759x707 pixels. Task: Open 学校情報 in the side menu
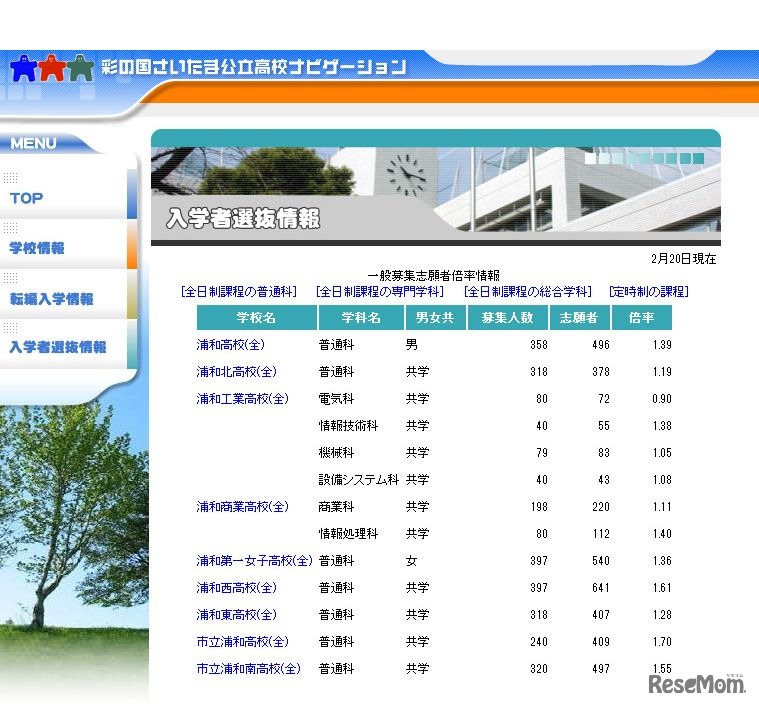[x=37, y=248]
